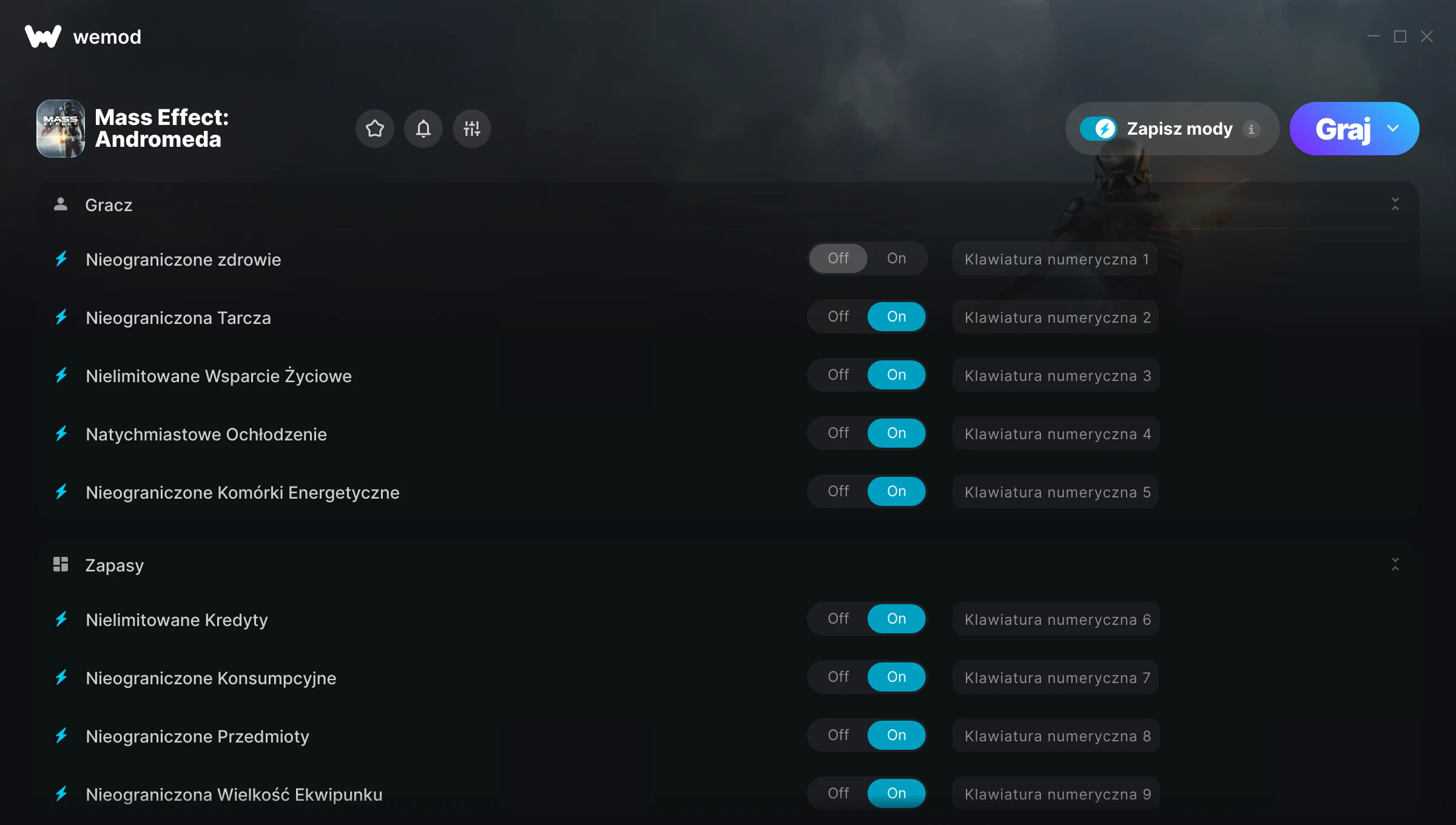This screenshot has width=1456, height=825.
Task: Open the mod settings sliders icon
Action: pyautogui.click(x=471, y=129)
